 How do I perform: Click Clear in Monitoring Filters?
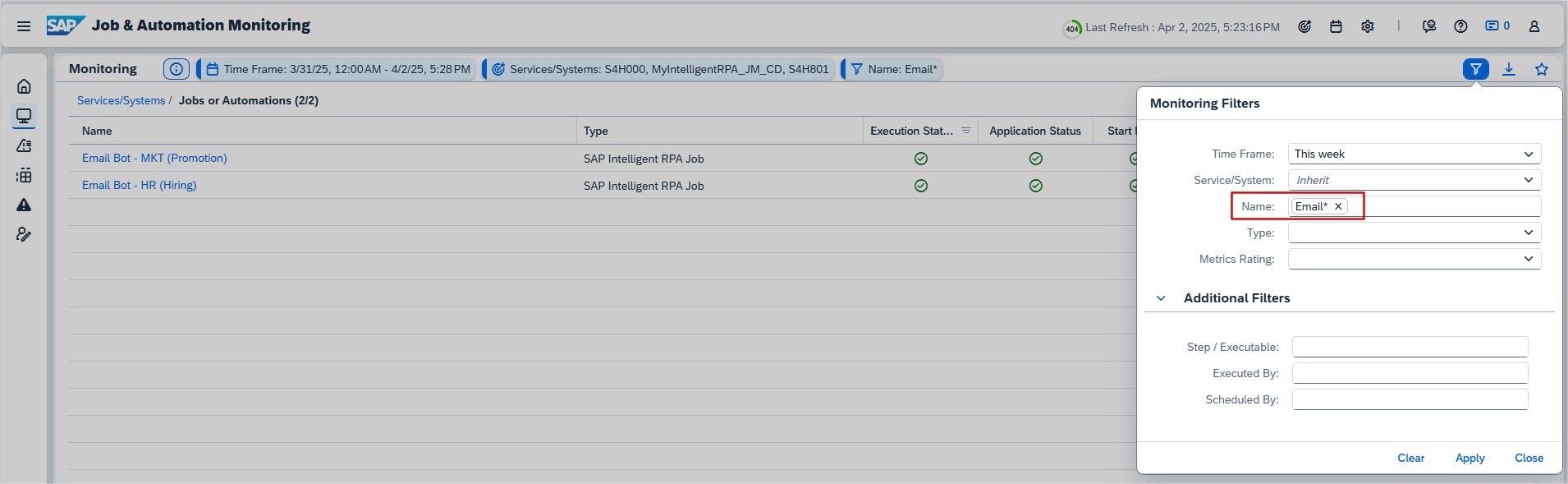click(x=1410, y=458)
